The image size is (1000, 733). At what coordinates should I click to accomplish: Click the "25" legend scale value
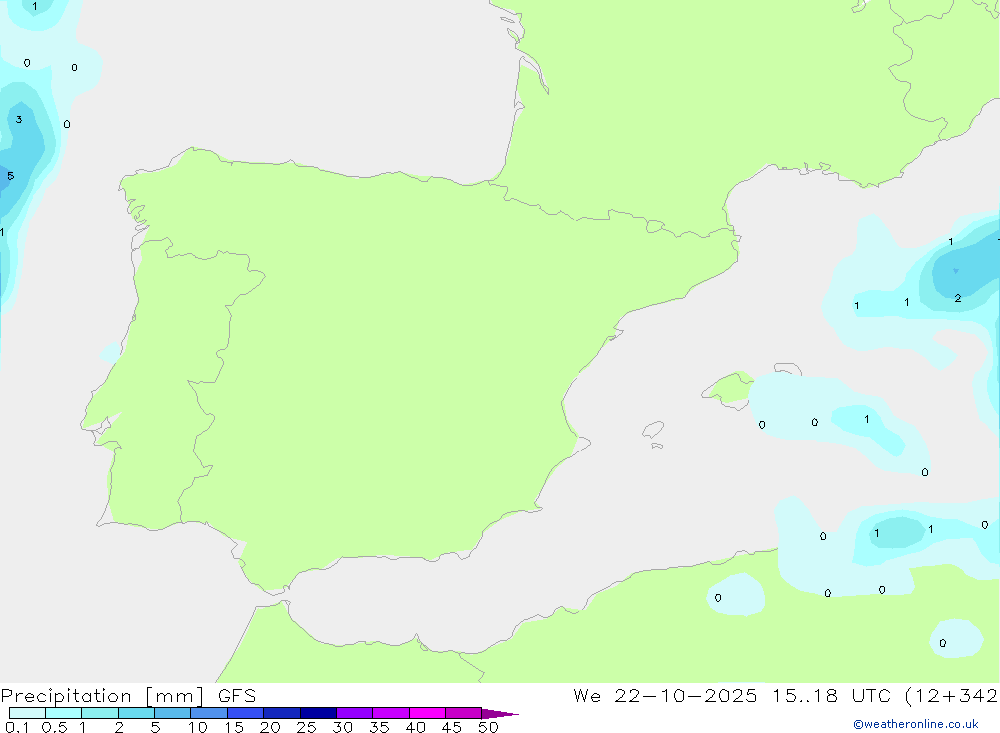pos(306,727)
